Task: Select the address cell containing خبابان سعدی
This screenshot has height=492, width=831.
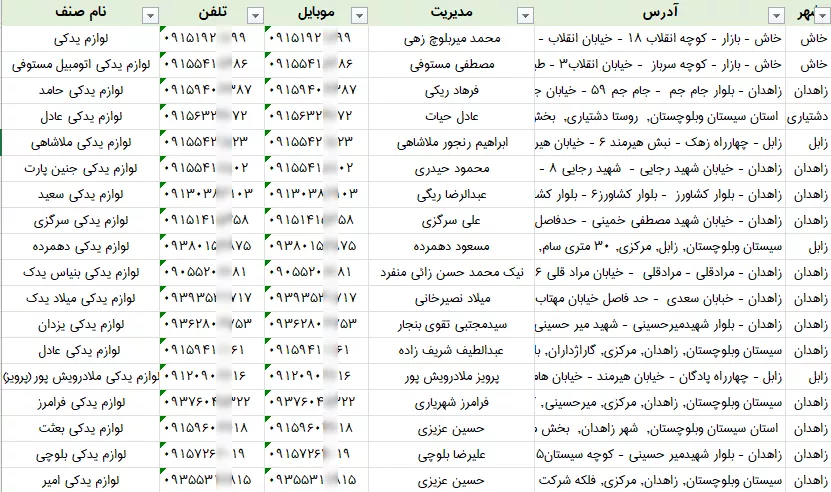Action: pyautogui.click(x=660, y=298)
